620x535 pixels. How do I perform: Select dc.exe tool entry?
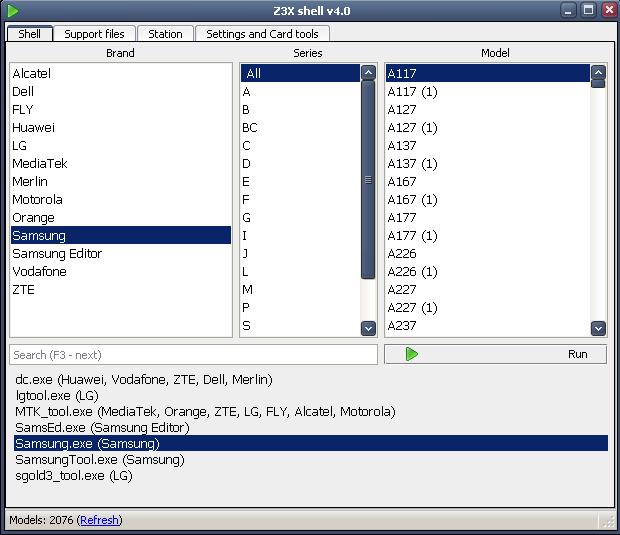point(311,380)
